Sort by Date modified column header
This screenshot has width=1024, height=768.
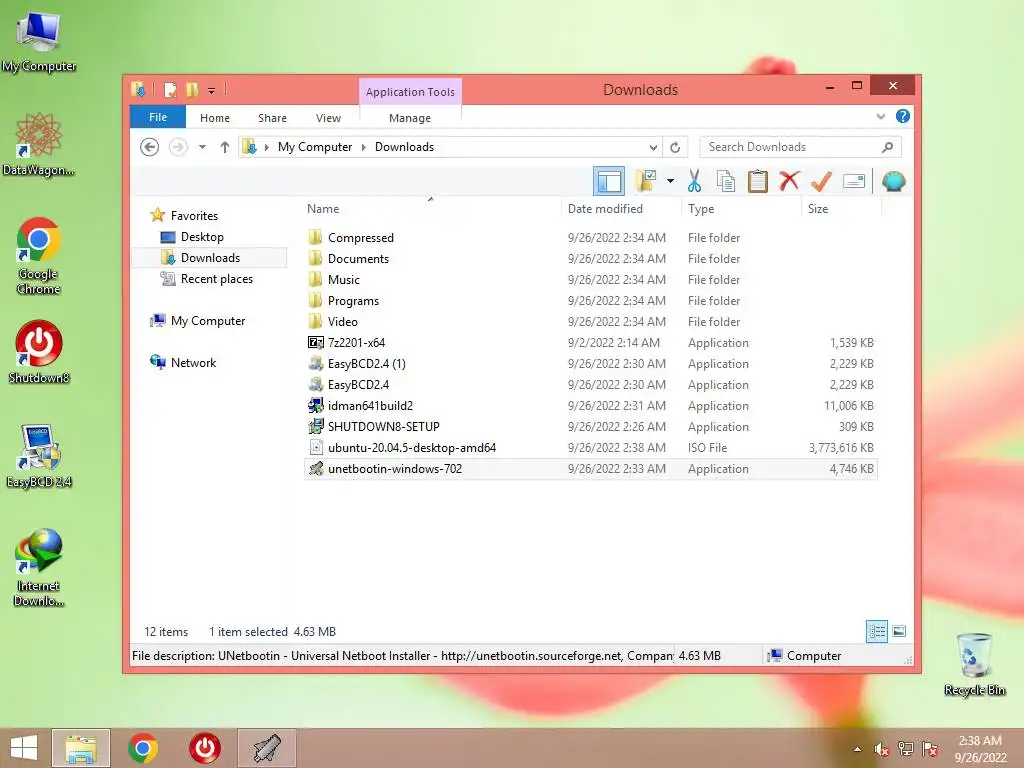click(x=621, y=209)
